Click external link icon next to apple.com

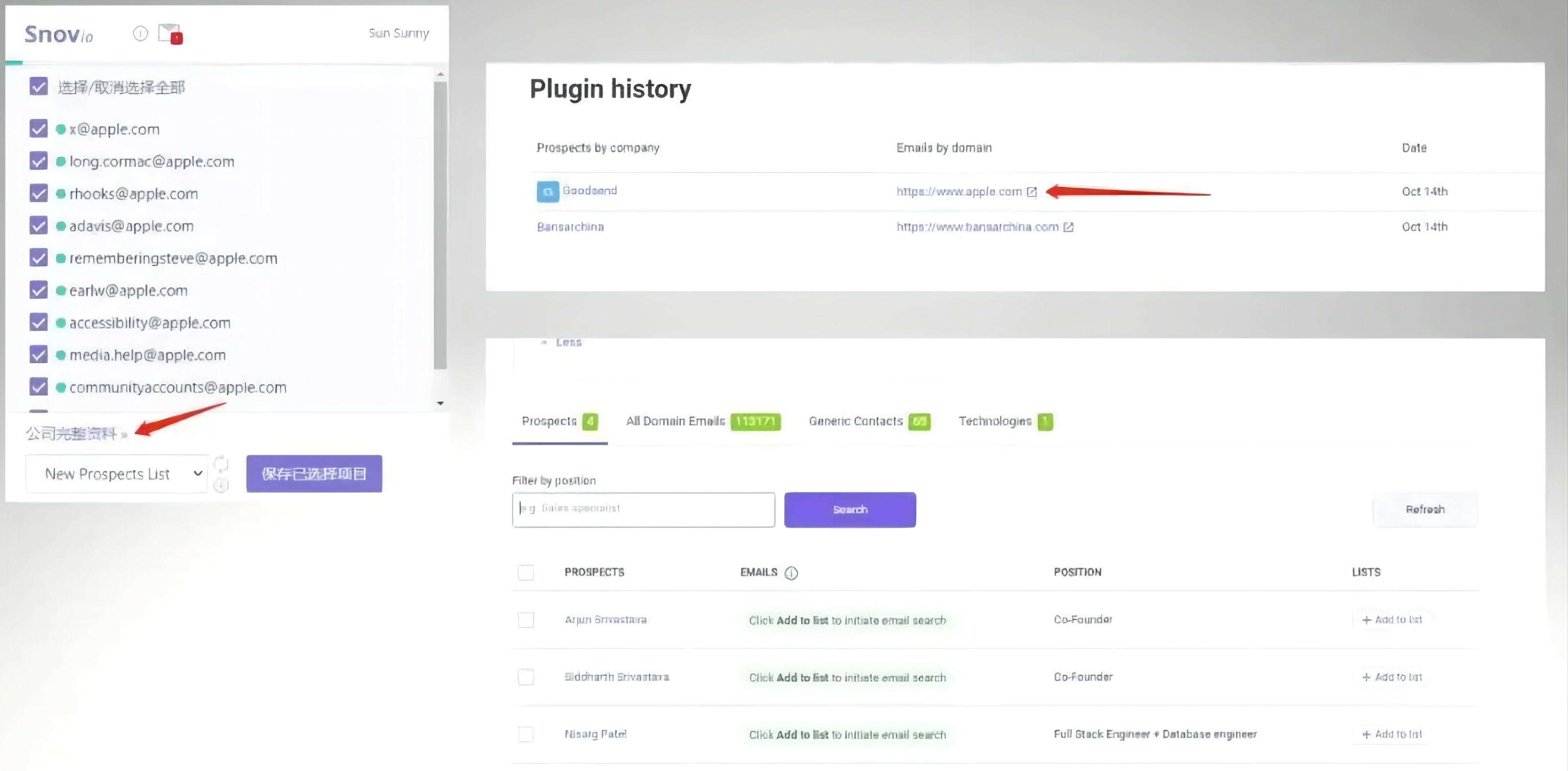coord(1031,192)
